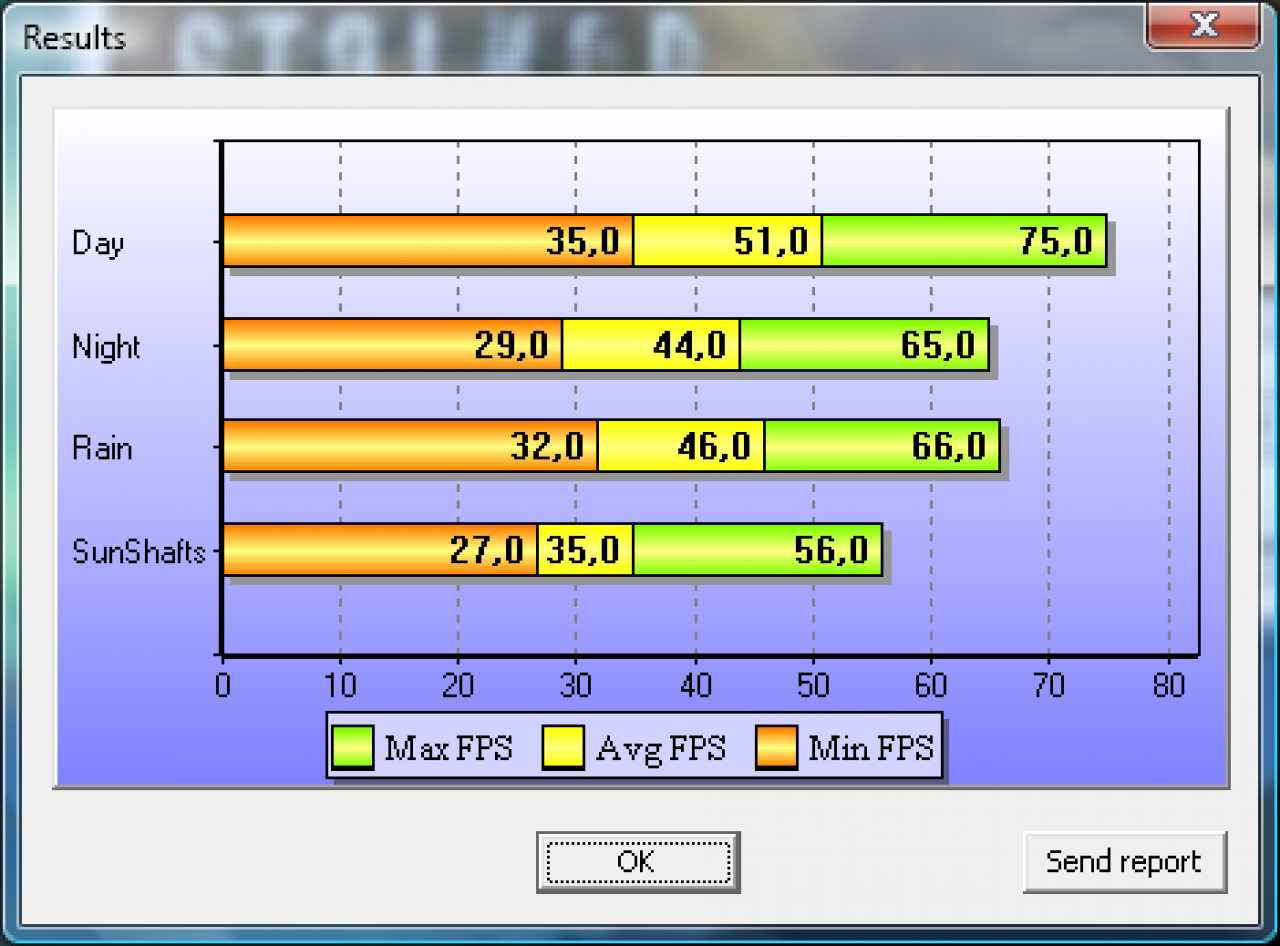Click the Send report button

(1124, 861)
